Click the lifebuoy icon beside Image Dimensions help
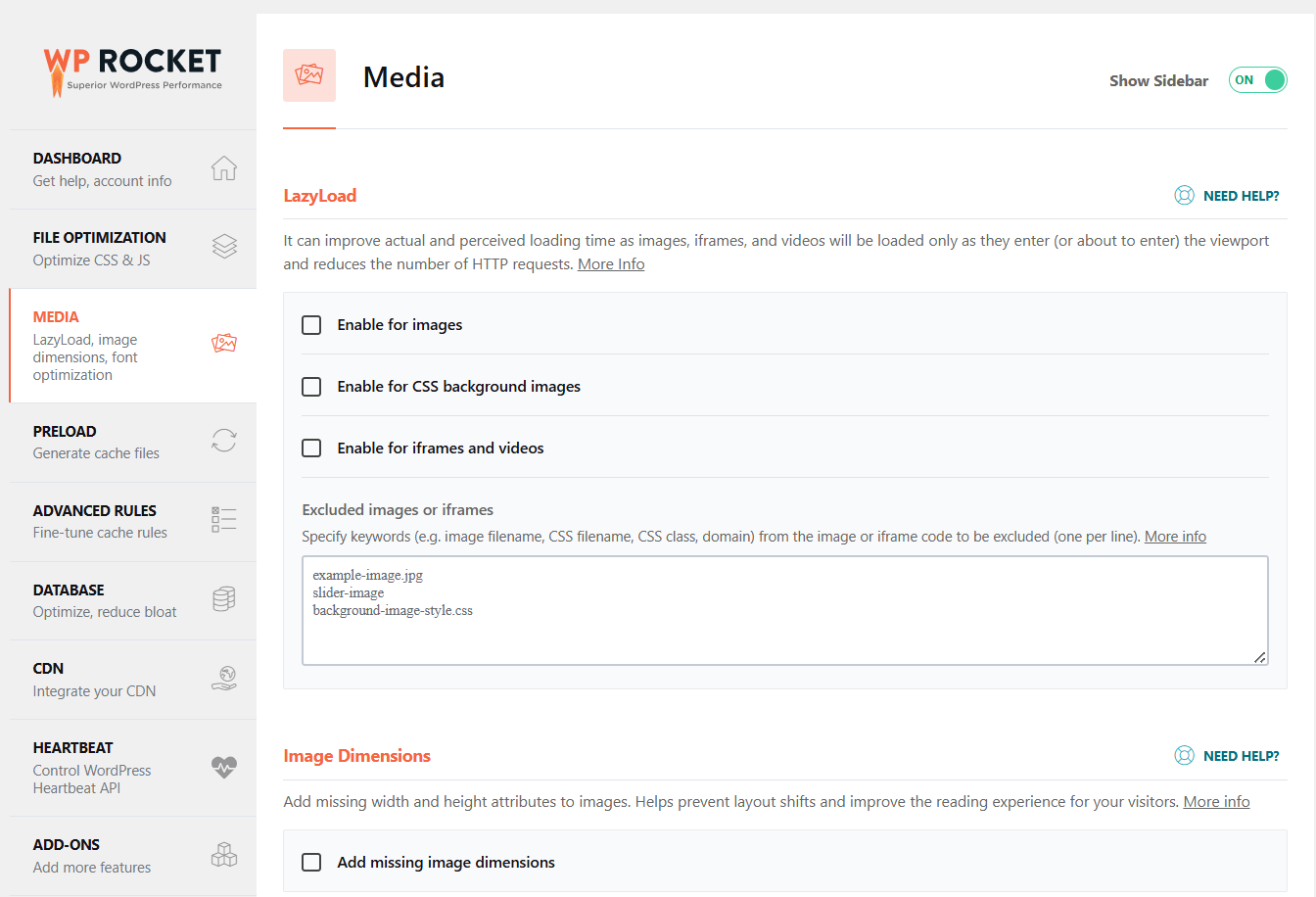 coord(1184,755)
